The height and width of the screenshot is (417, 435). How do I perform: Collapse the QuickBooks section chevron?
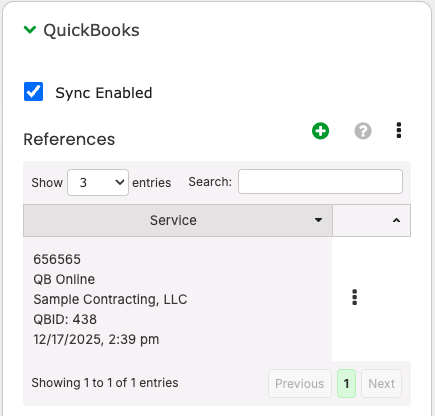tap(30, 30)
